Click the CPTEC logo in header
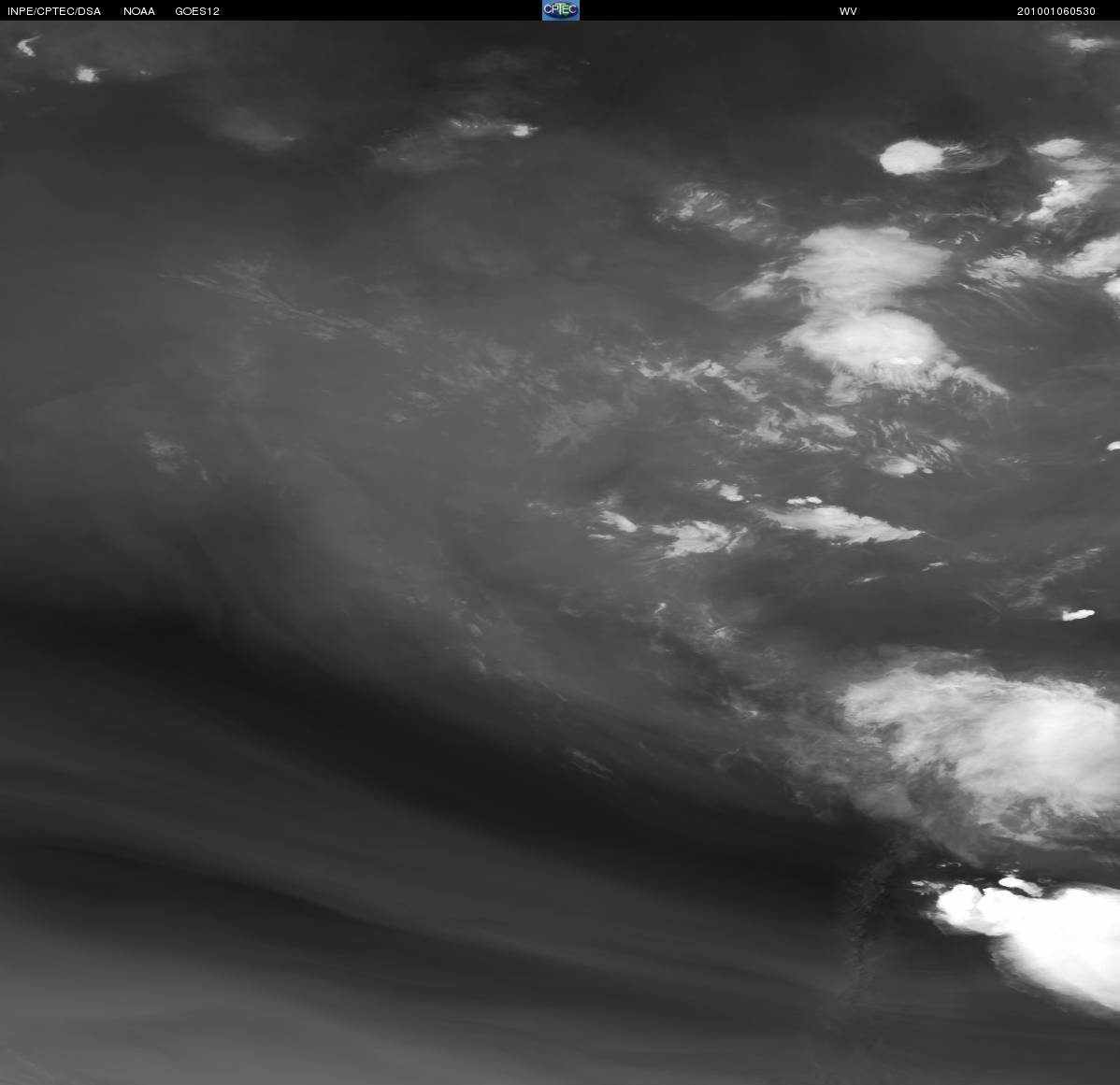 point(561,10)
